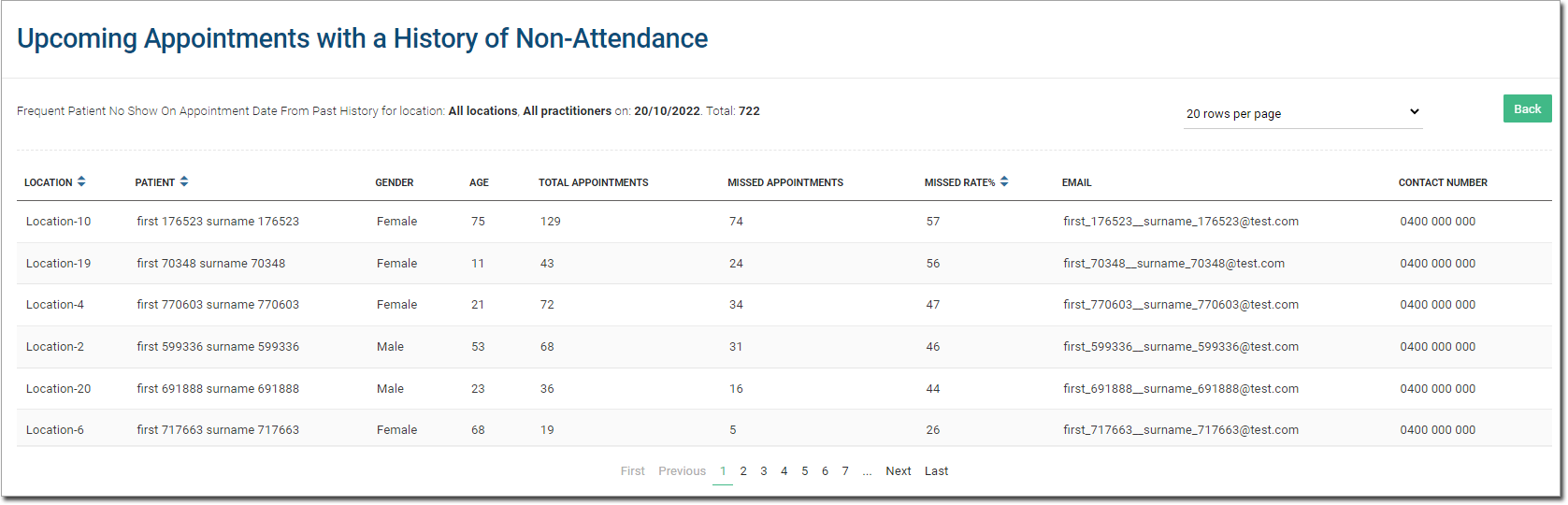The height and width of the screenshot is (505, 1568).
Task: Go to page 2 of results
Action: (743, 471)
